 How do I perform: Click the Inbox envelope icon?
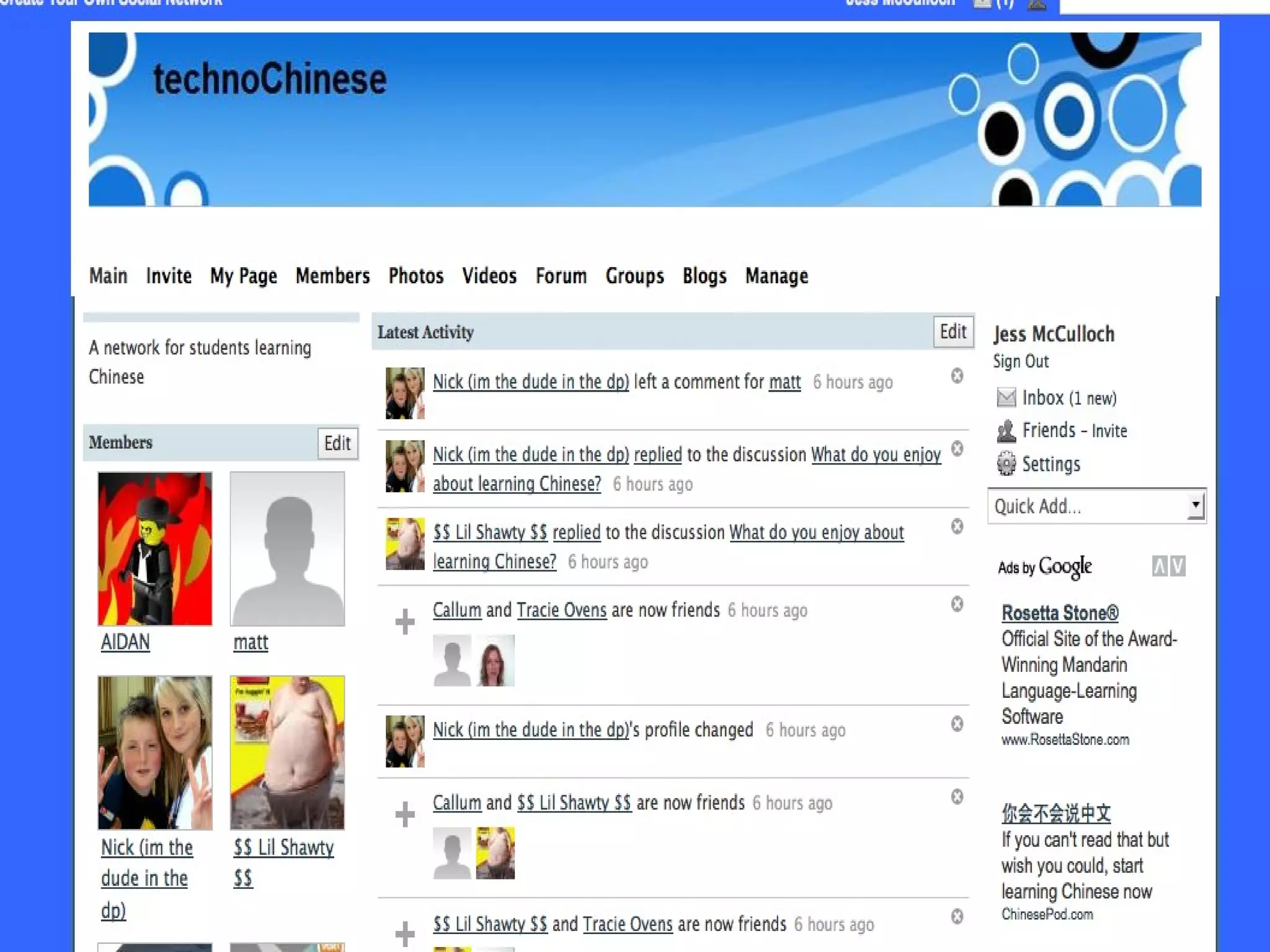(1006, 397)
